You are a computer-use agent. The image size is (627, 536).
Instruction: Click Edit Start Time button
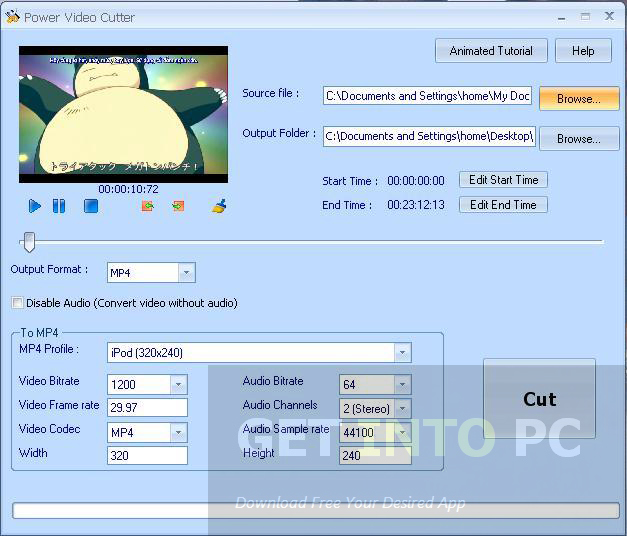pos(503,180)
